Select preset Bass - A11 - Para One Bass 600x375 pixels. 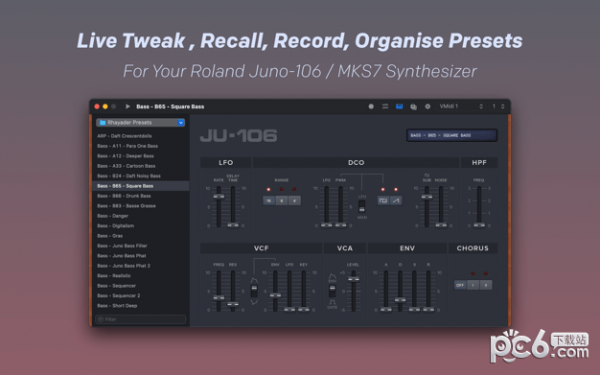click(140, 146)
